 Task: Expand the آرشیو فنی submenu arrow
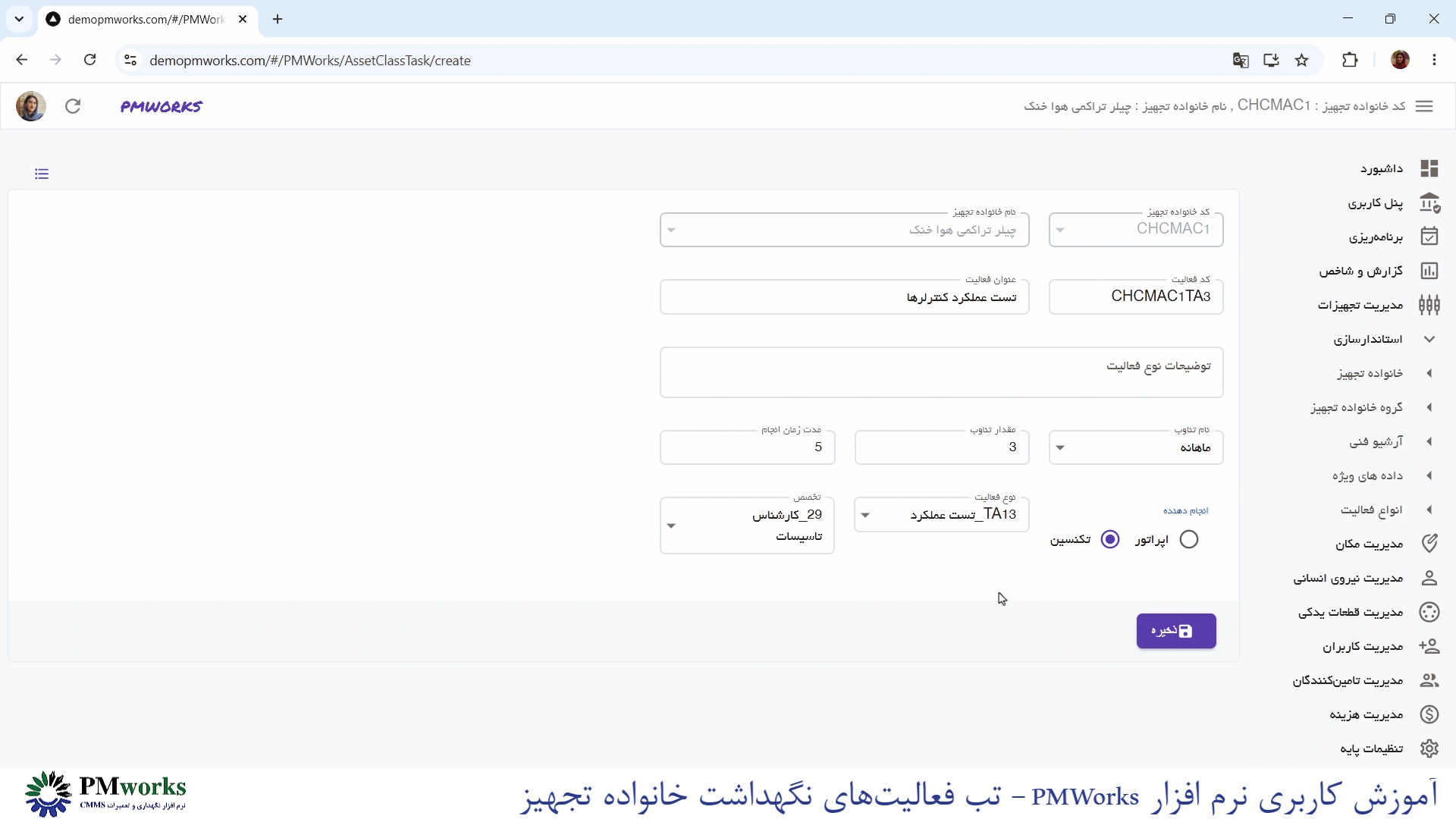[1429, 441]
